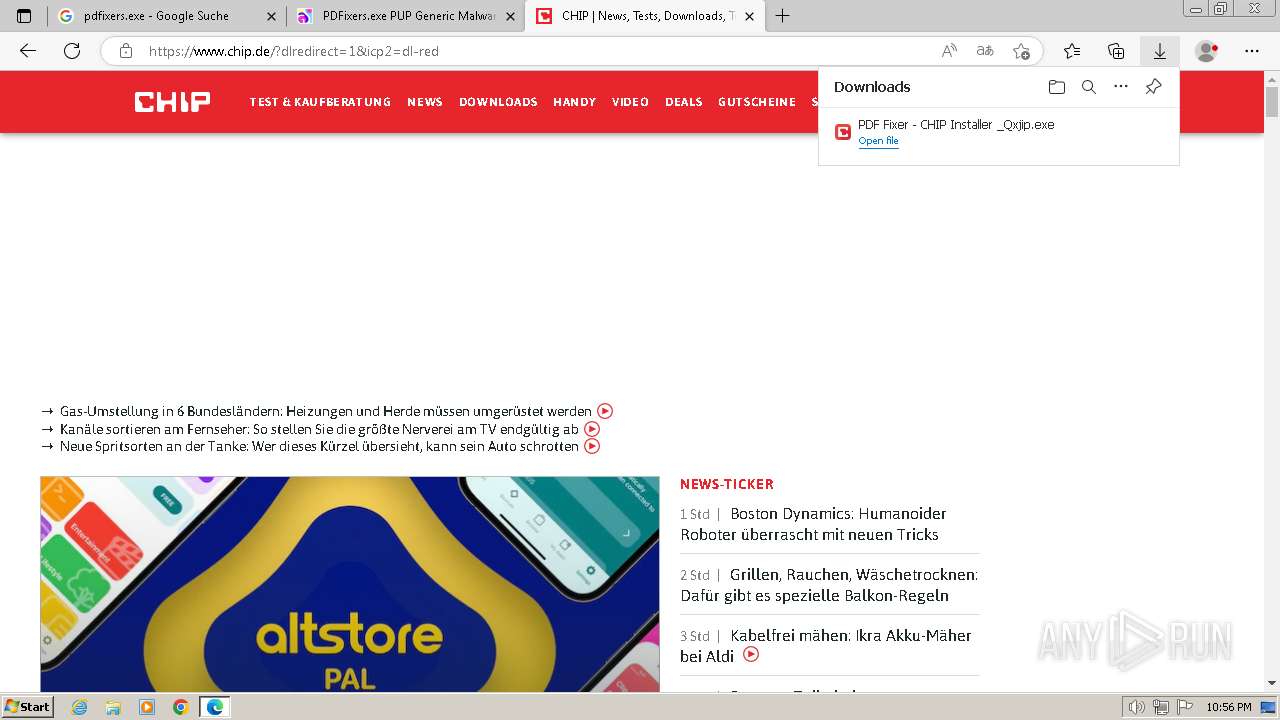Open Grillen, Rauchen, Wäschetrocknen article
This screenshot has height=720, width=1280.
(829, 585)
